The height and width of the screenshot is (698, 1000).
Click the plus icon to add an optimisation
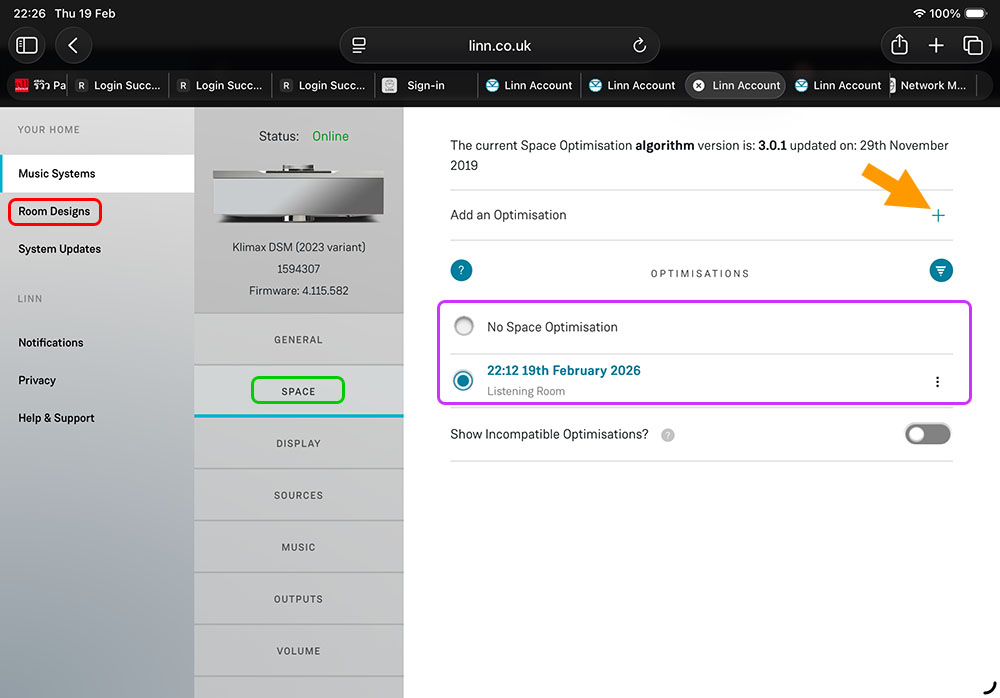(x=938, y=215)
